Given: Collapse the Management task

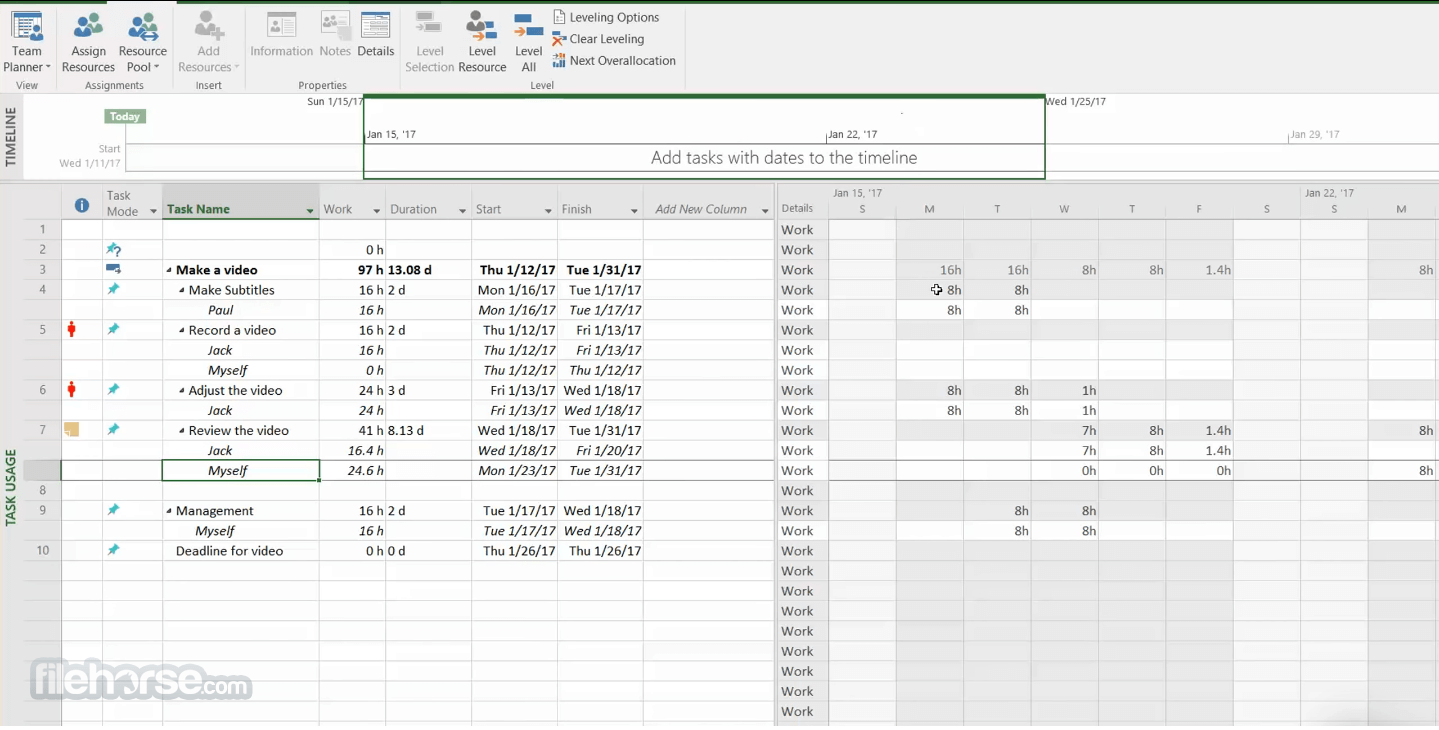Looking at the screenshot, I should (x=169, y=510).
